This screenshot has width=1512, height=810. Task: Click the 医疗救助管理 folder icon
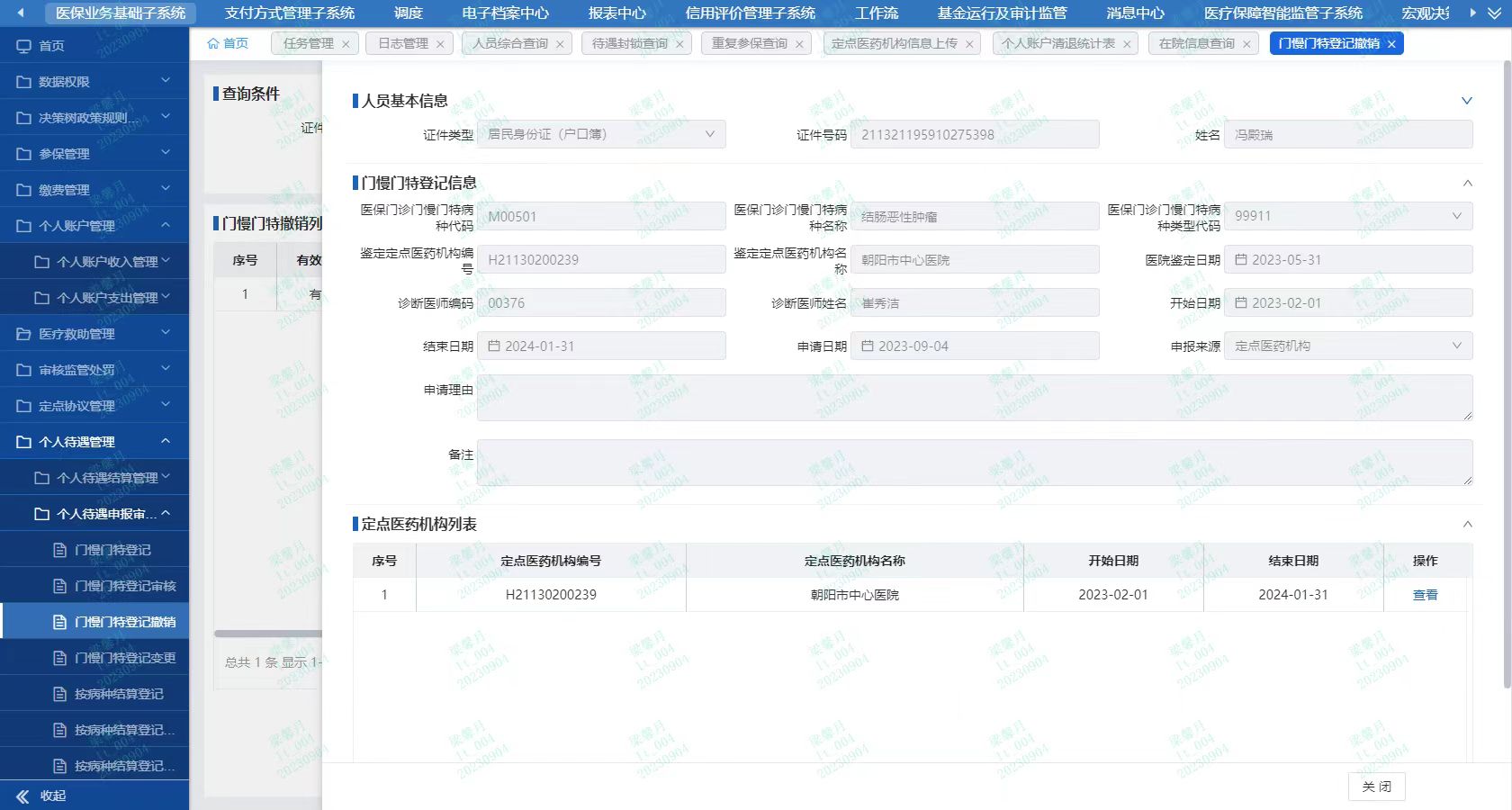point(24,334)
